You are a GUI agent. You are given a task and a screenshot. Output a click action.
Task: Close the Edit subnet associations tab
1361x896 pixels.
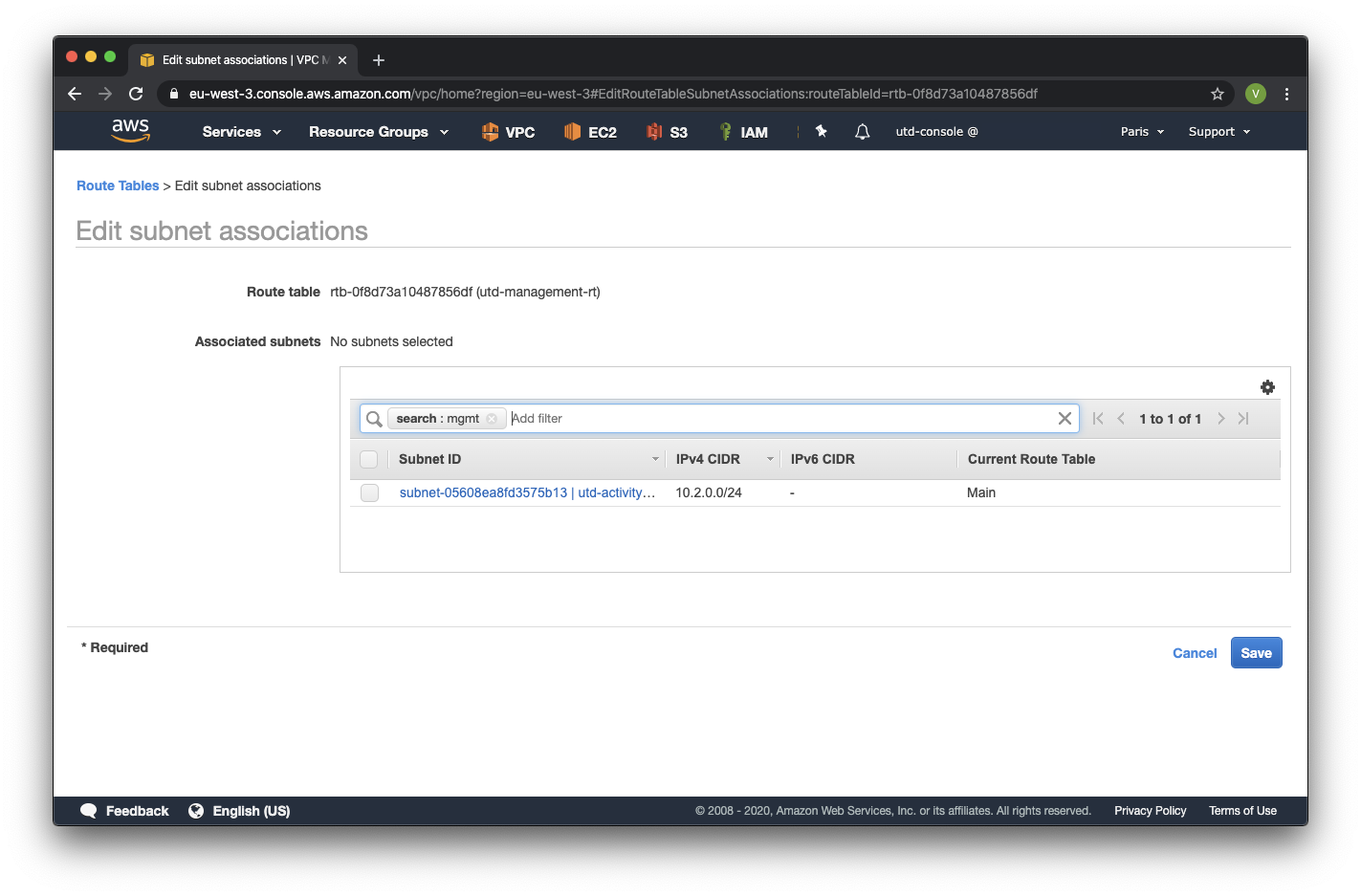tap(342, 60)
